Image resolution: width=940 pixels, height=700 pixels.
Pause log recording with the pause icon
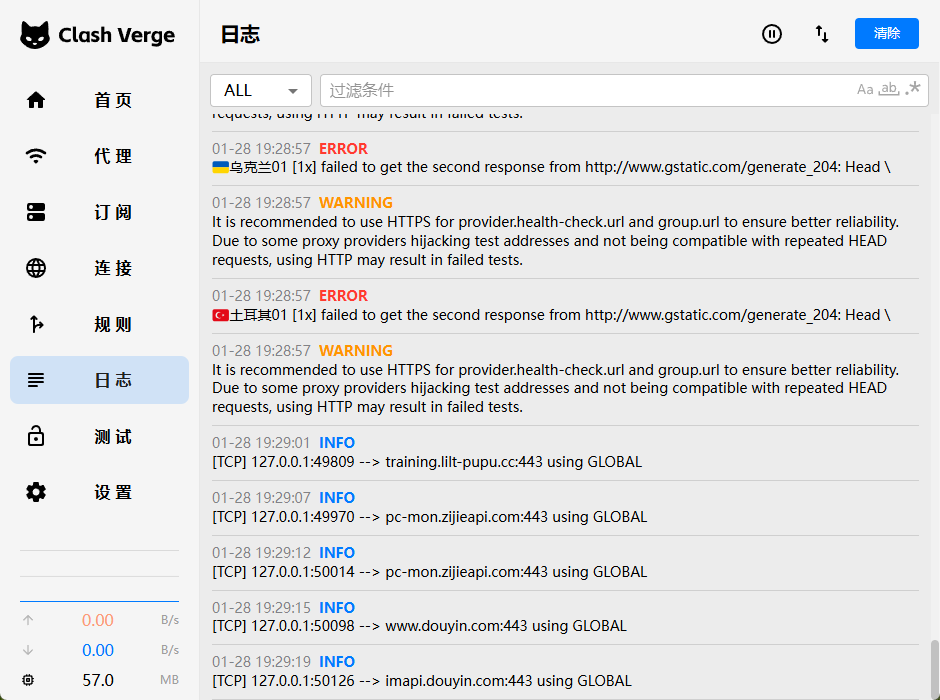point(772,34)
